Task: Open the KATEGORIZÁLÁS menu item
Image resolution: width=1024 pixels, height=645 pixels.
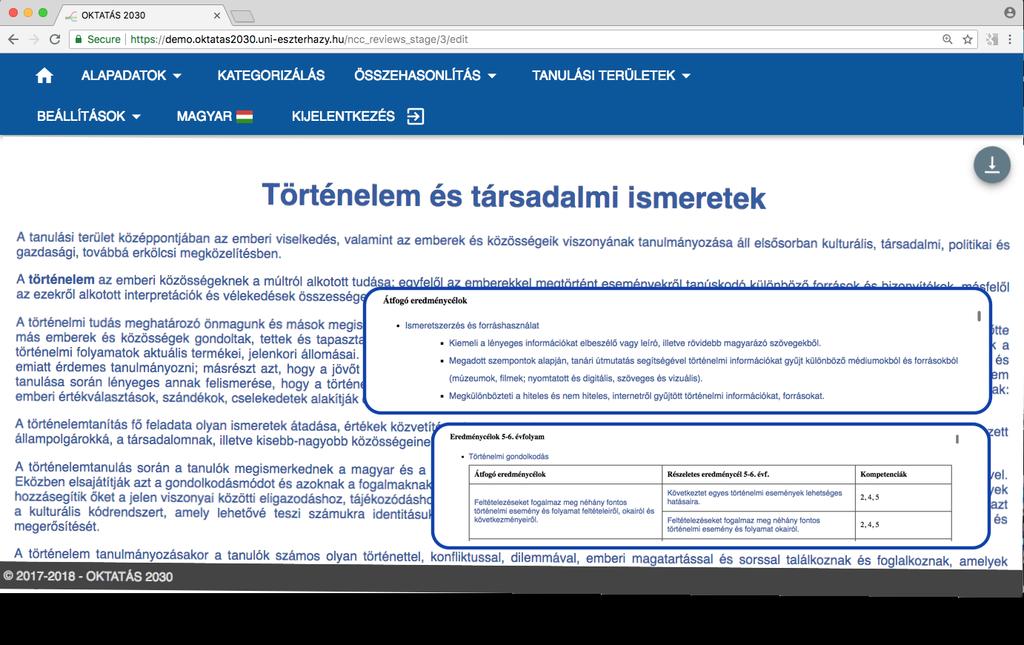Action: point(271,76)
